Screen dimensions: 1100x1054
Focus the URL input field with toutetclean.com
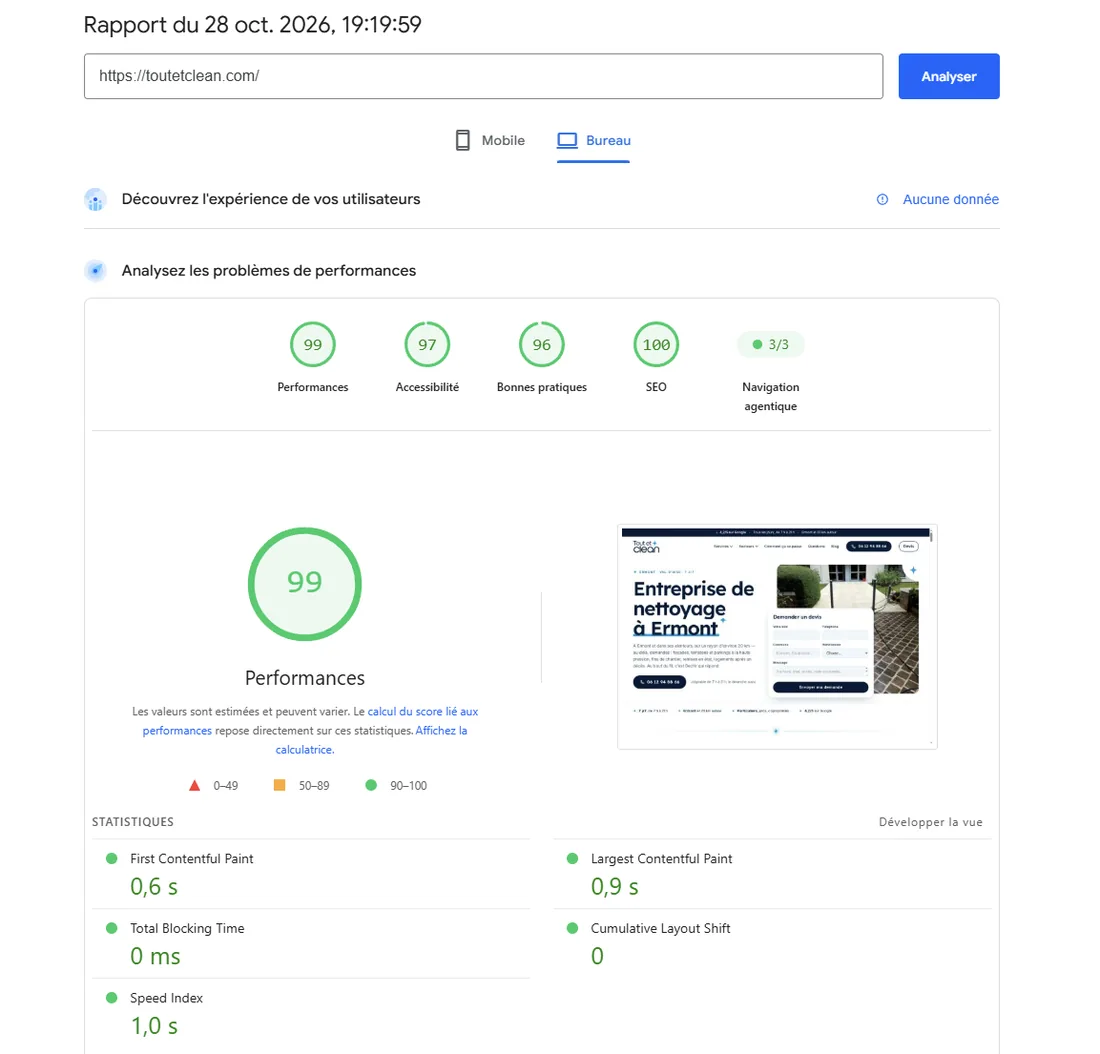[483, 76]
